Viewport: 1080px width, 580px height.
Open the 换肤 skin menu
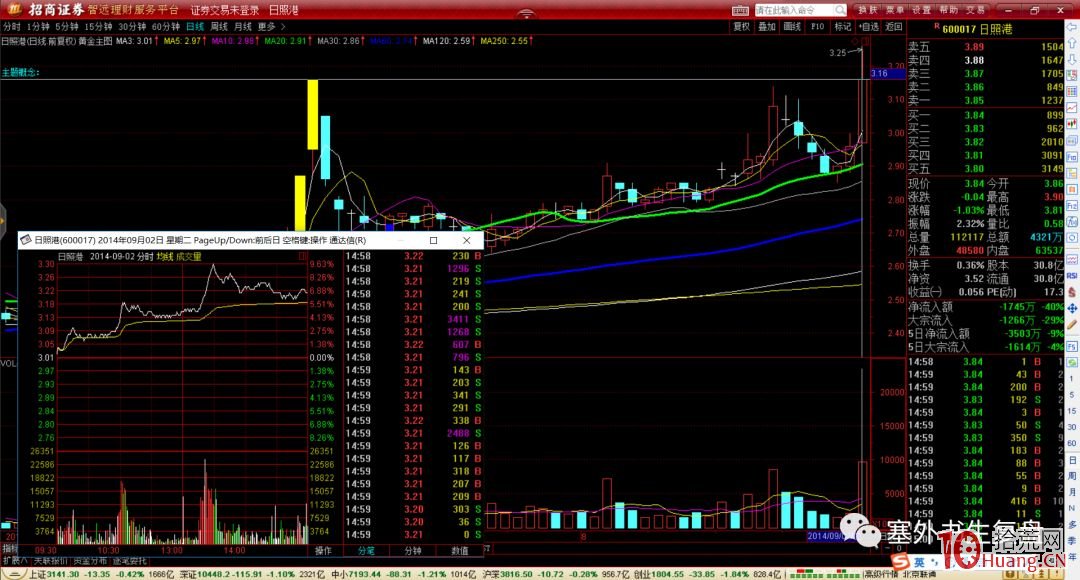tap(868, 10)
